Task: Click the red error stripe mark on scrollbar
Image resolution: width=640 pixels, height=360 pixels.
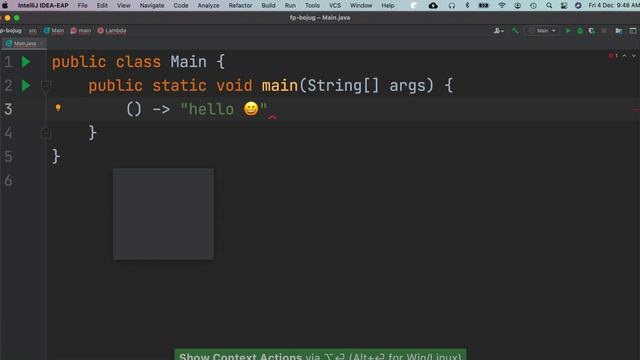Action: tap(636, 109)
